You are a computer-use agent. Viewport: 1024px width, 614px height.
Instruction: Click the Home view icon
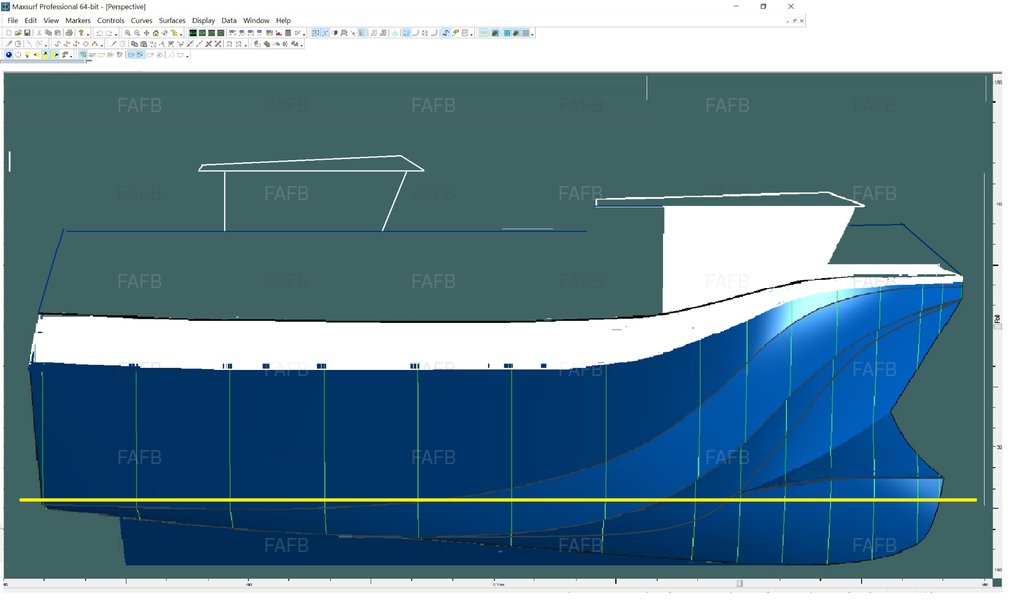156,33
